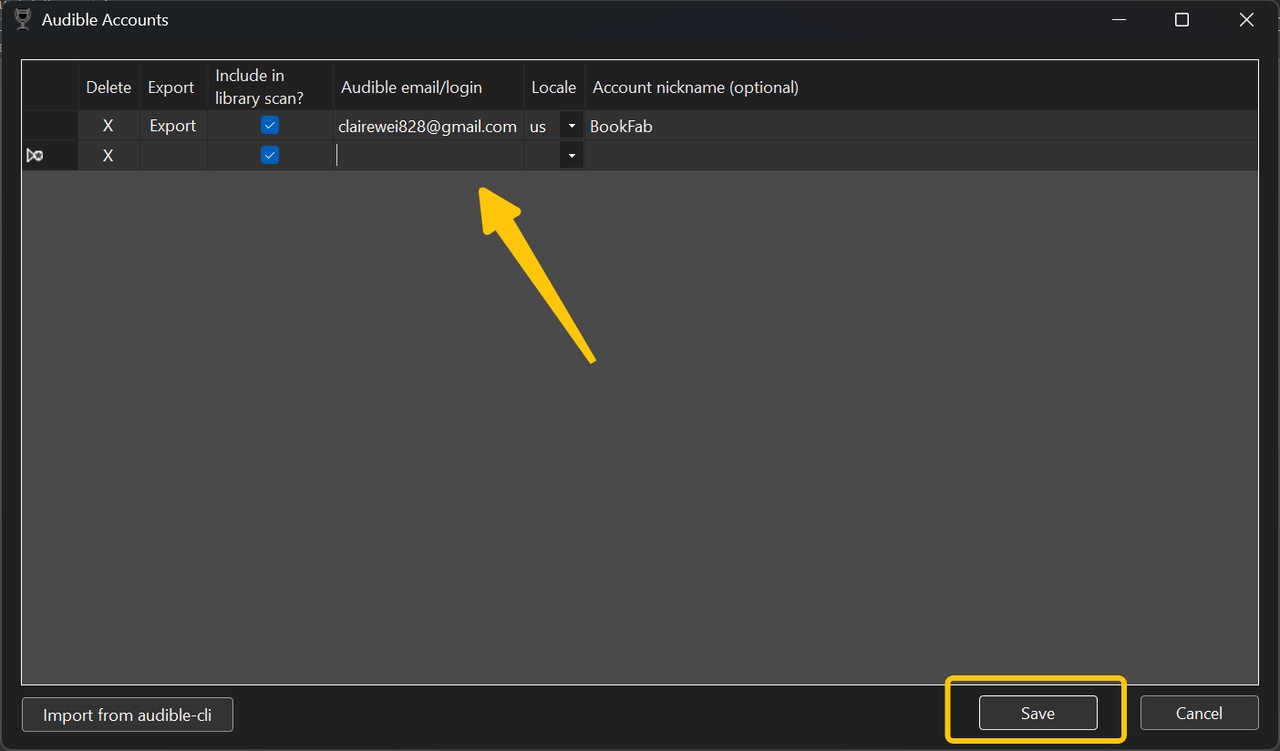Maximize the Audible Accounts window
This screenshot has height=751, width=1280.
(x=1182, y=20)
